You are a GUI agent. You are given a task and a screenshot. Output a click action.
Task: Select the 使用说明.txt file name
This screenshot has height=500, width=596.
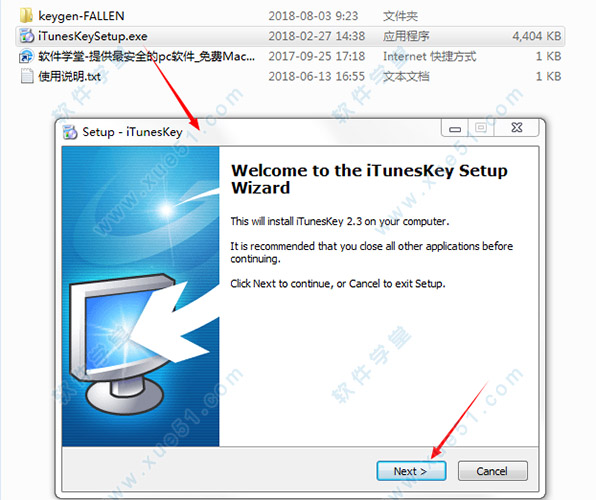70,76
